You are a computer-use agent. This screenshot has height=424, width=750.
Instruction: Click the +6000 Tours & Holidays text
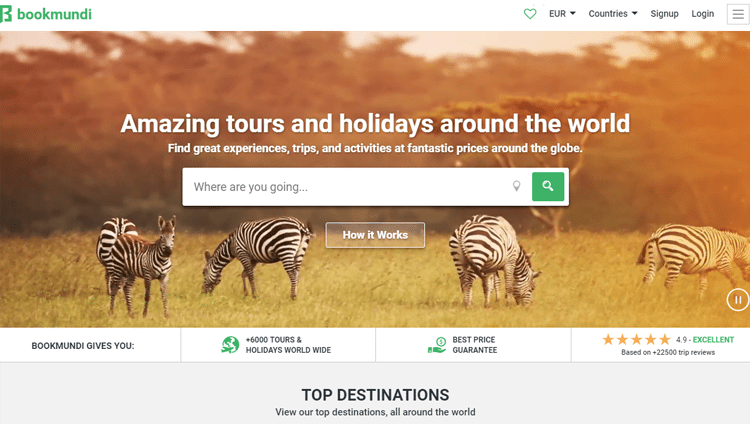pos(288,345)
